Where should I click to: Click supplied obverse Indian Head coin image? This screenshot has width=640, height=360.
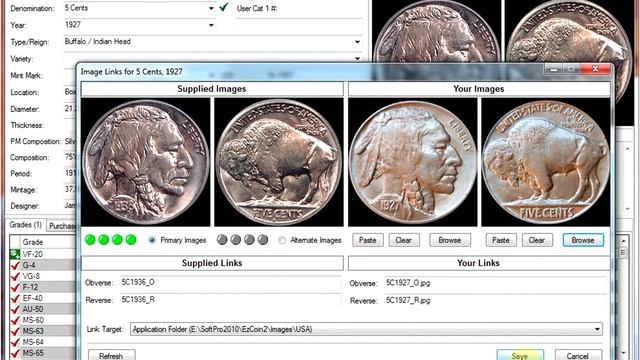(145, 162)
